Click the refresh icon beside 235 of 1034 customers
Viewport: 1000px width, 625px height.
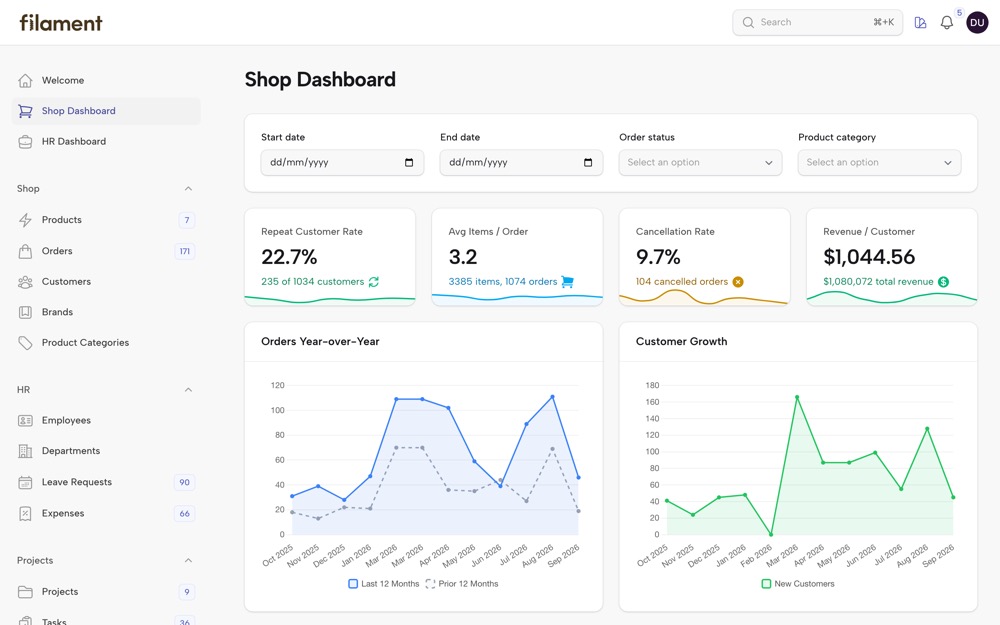click(374, 282)
